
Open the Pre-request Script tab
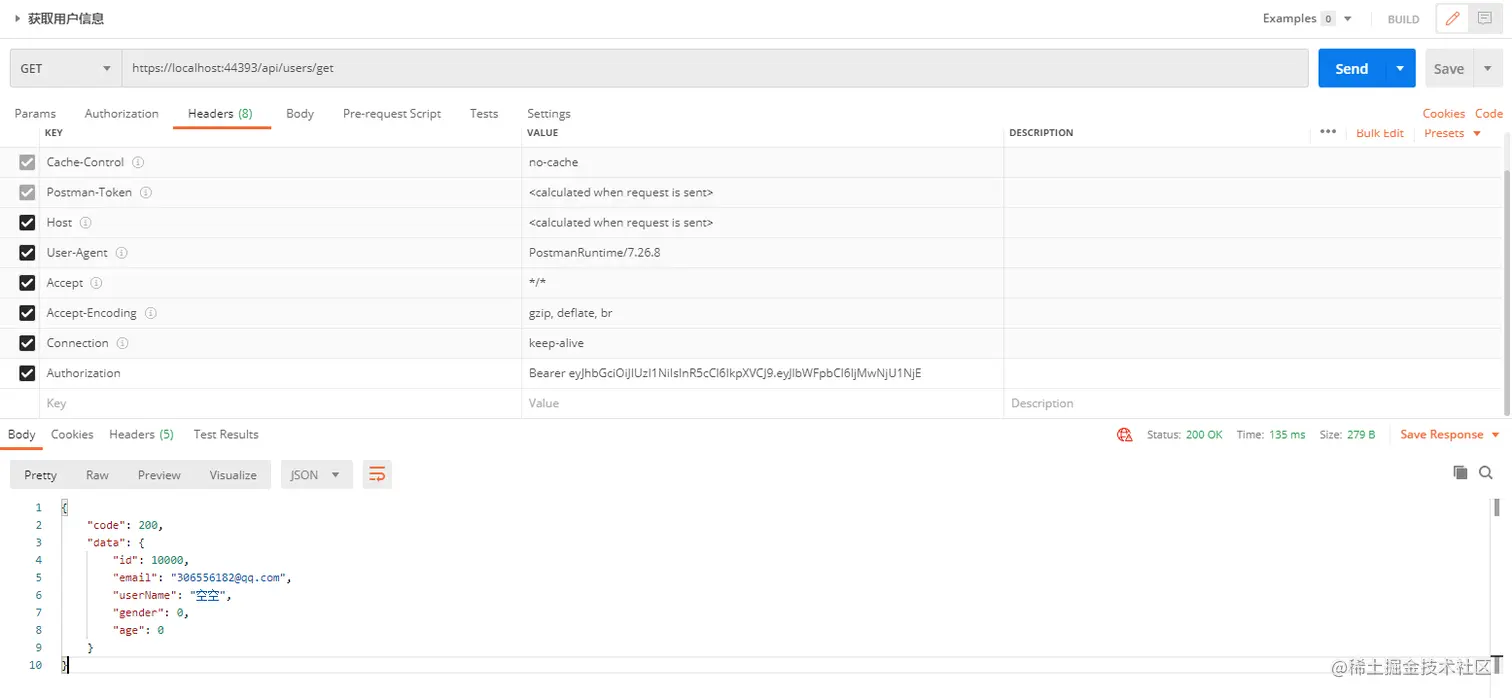coord(392,113)
